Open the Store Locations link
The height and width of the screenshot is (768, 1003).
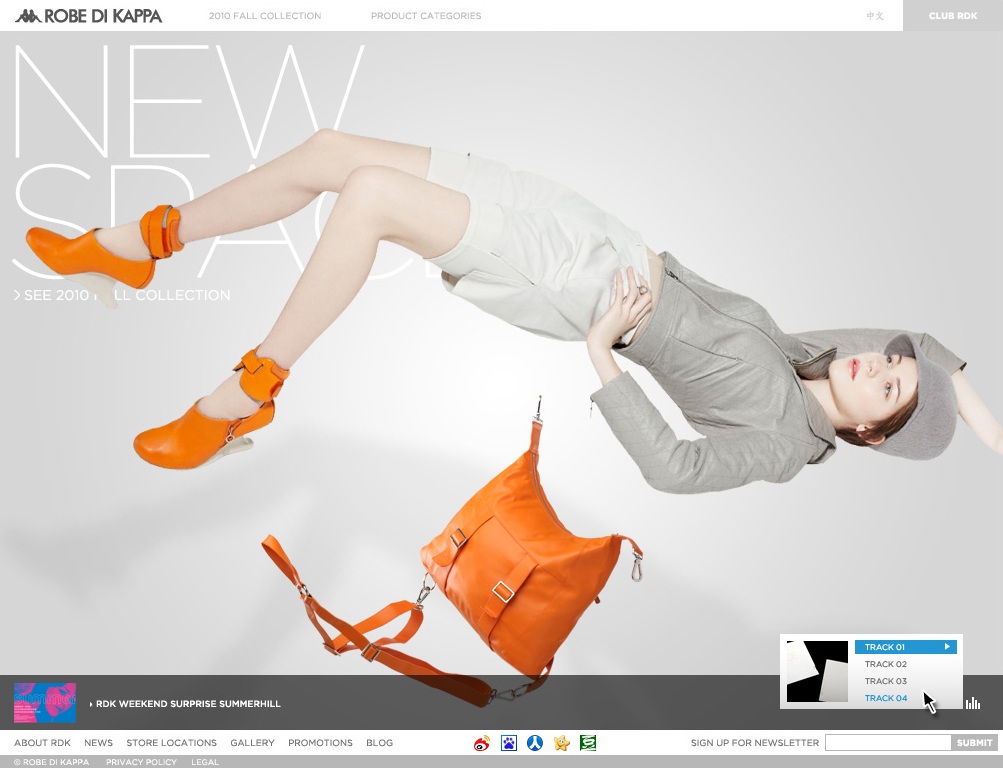point(171,743)
